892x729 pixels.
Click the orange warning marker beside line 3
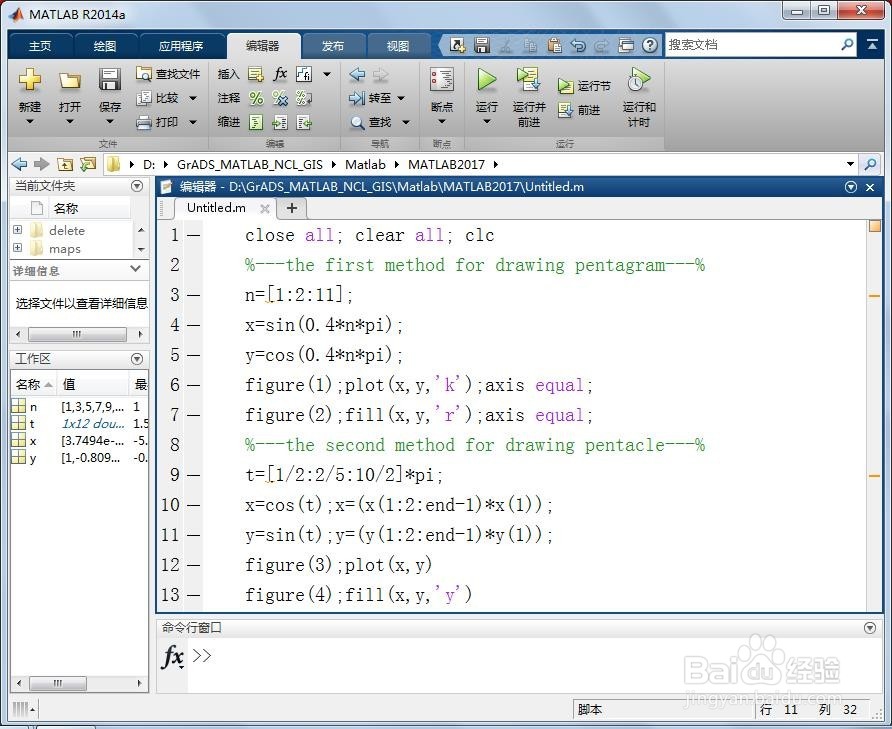[874, 296]
